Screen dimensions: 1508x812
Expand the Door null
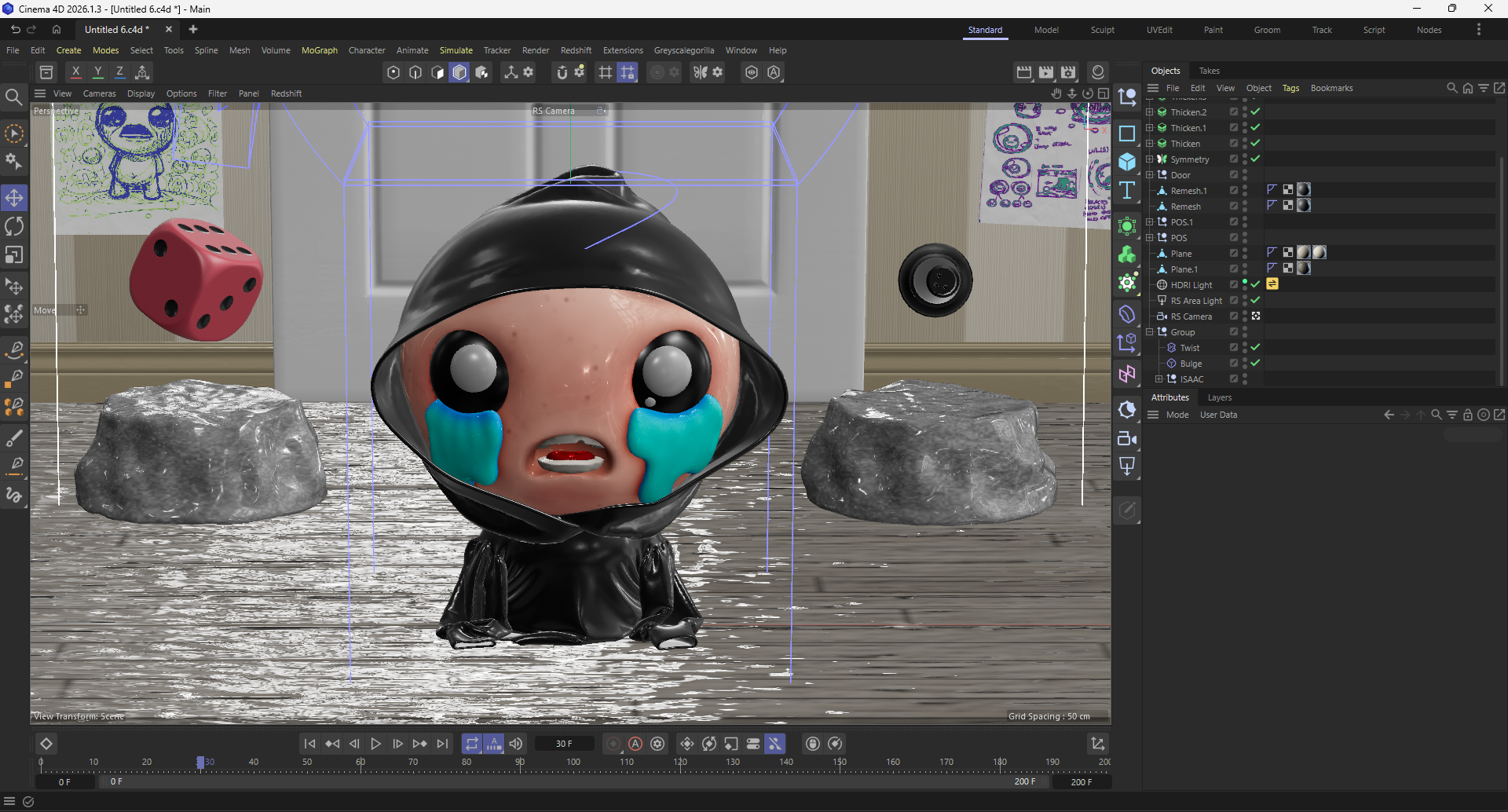pos(1150,174)
